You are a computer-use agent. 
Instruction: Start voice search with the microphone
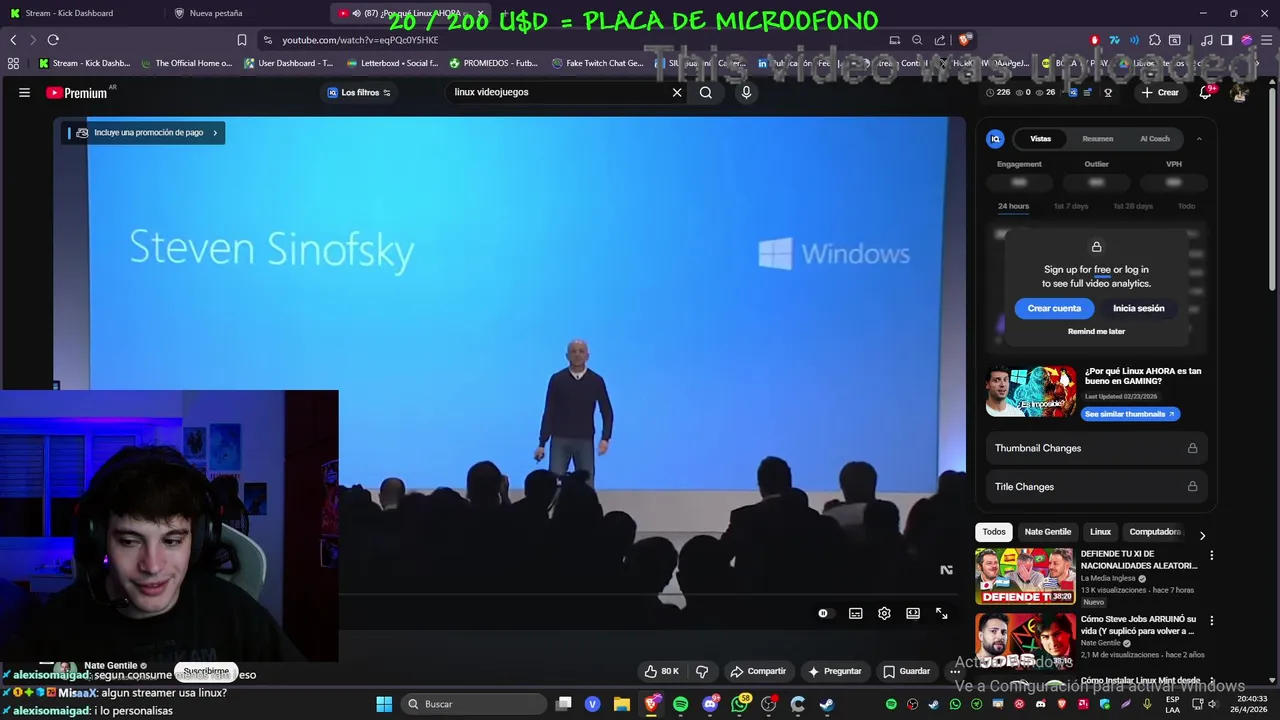(746, 92)
